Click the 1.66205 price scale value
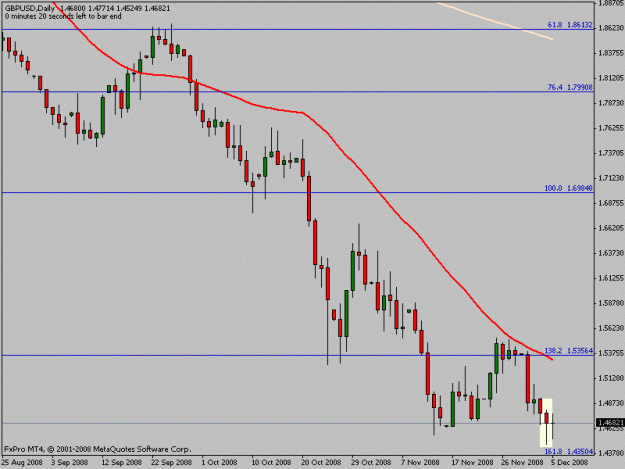Image resolution: width=625 pixels, height=469 pixels. (611, 228)
